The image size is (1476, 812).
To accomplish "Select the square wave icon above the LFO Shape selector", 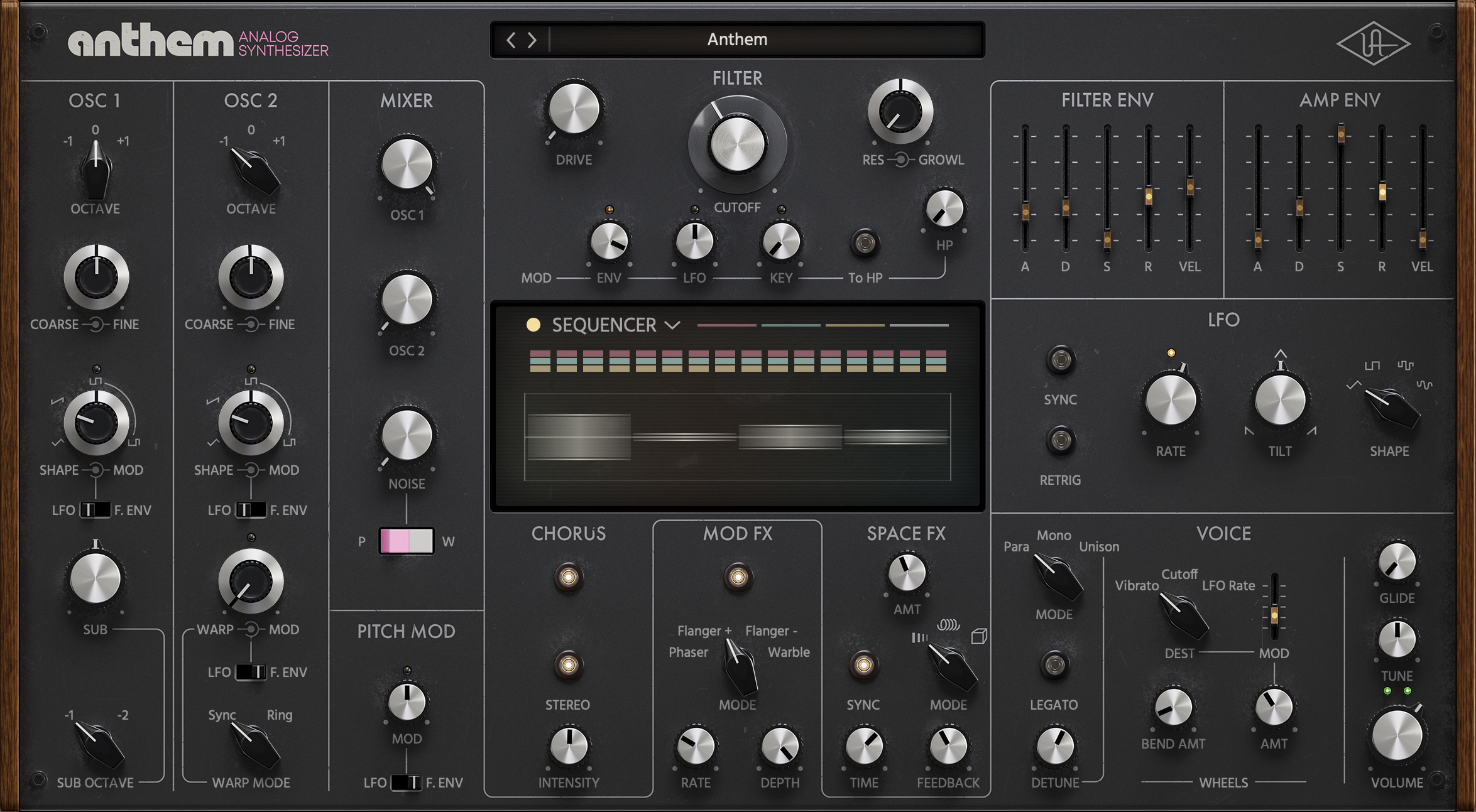I will click(x=1372, y=366).
